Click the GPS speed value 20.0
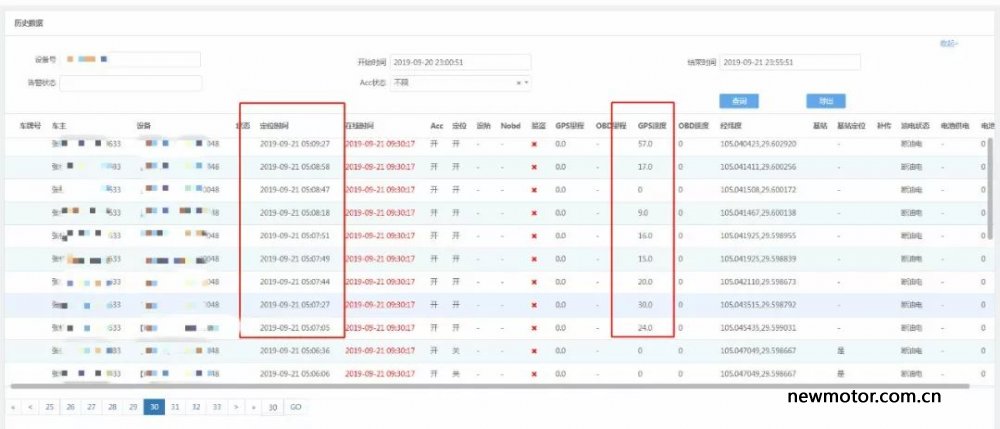 tap(645, 282)
